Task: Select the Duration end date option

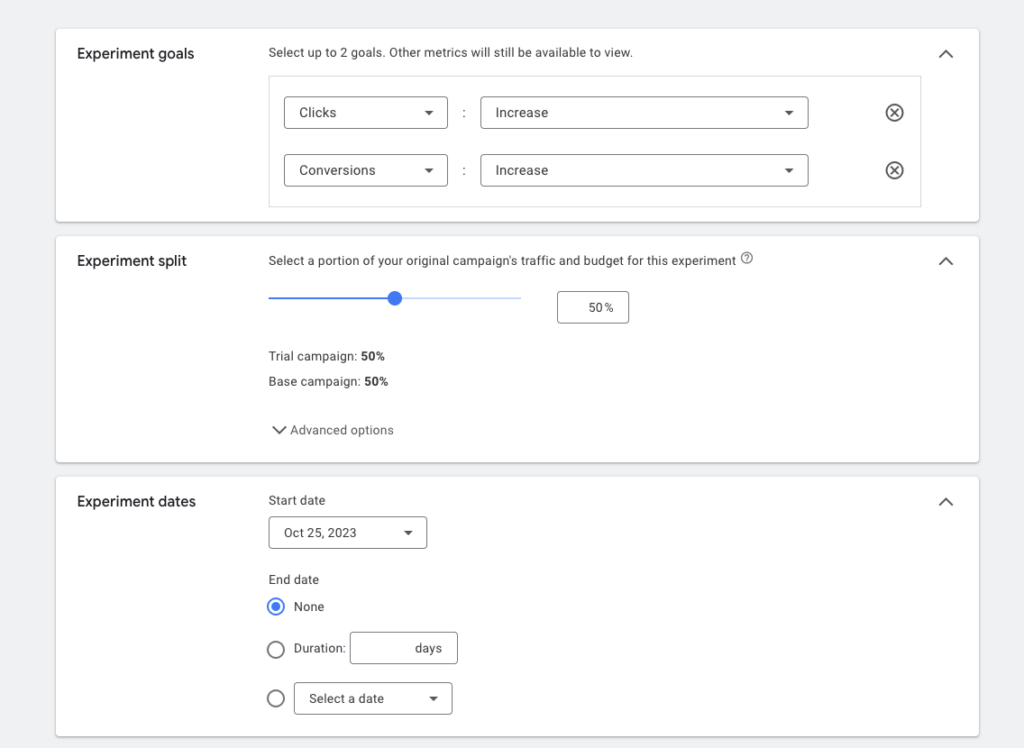Action: 276,649
